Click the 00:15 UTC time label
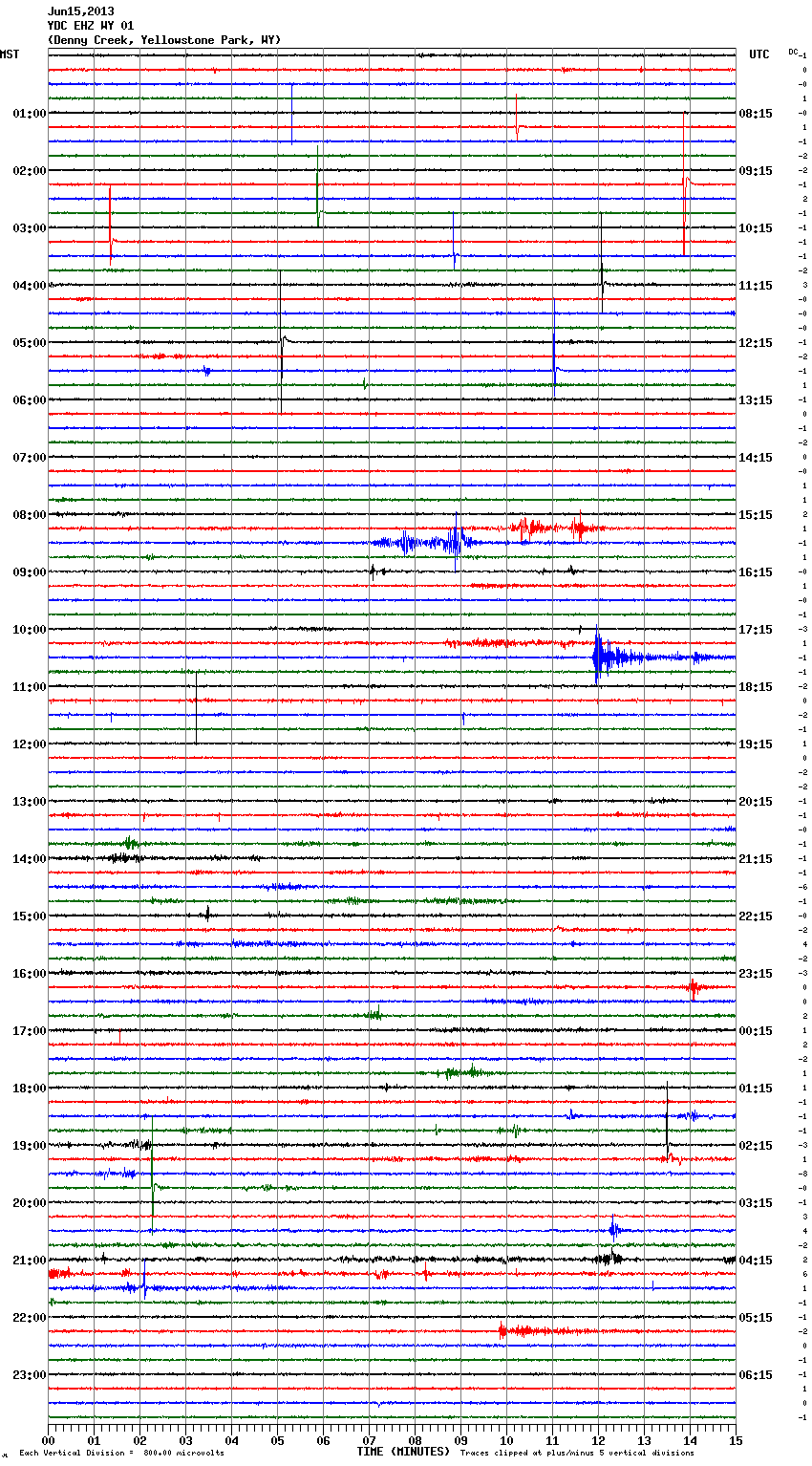The image size is (812, 1466). pyautogui.click(x=756, y=1031)
